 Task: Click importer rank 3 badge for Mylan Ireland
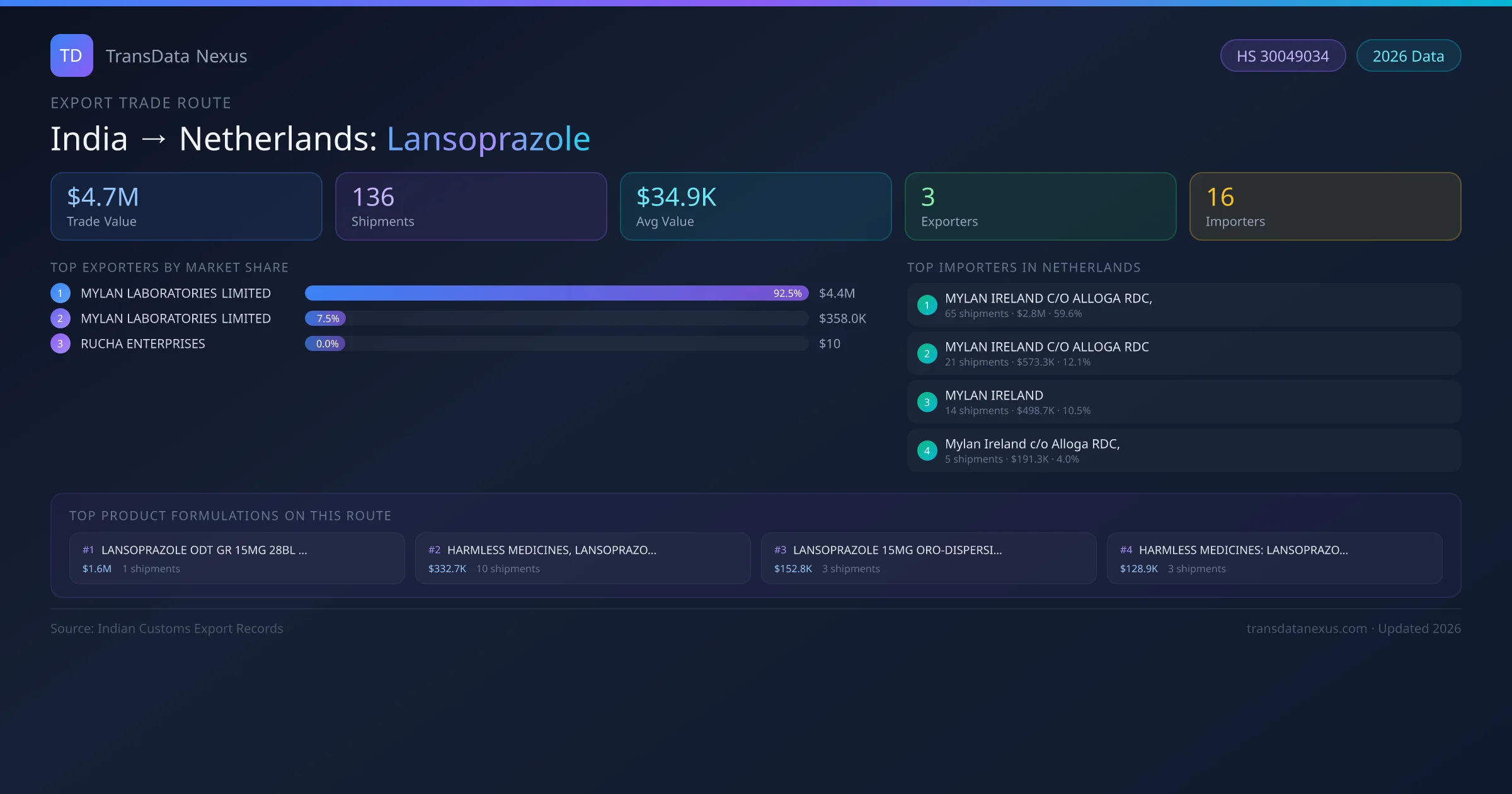[x=927, y=402]
